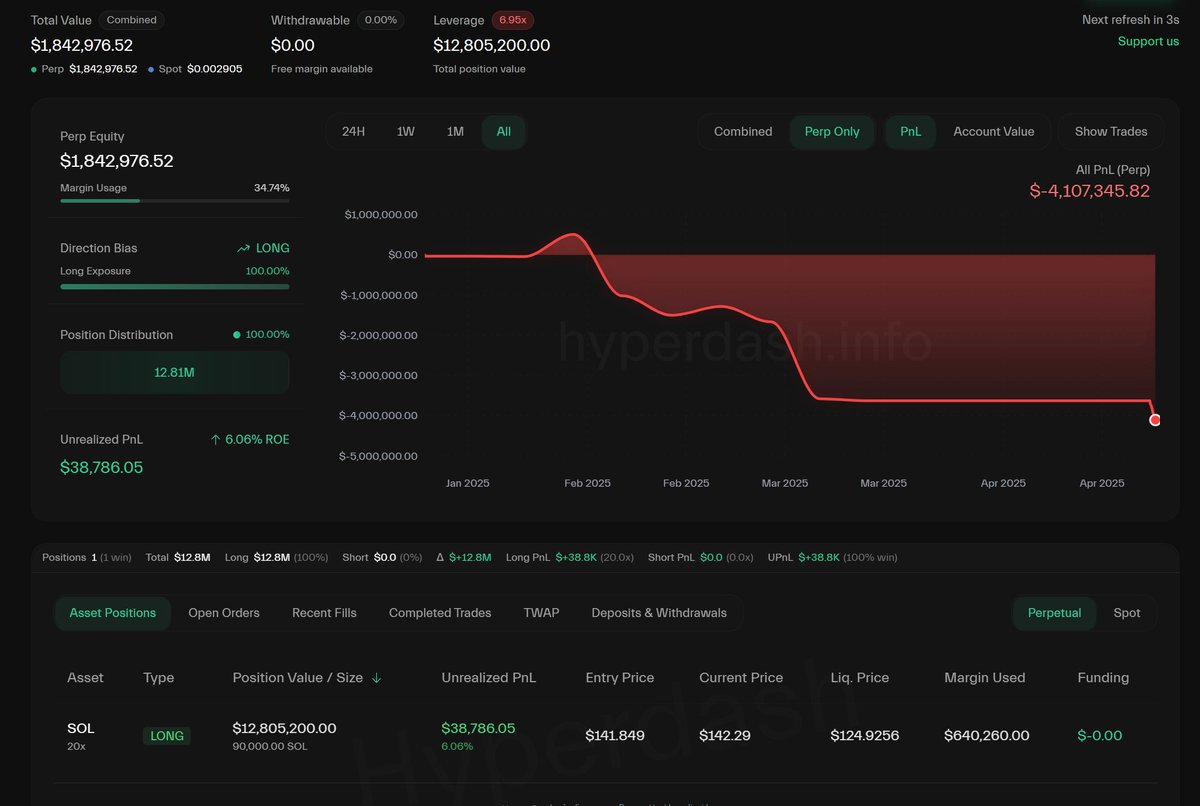The width and height of the screenshot is (1200, 806).
Task: Open the Deposits & Withdrawals tab
Action: 659,613
